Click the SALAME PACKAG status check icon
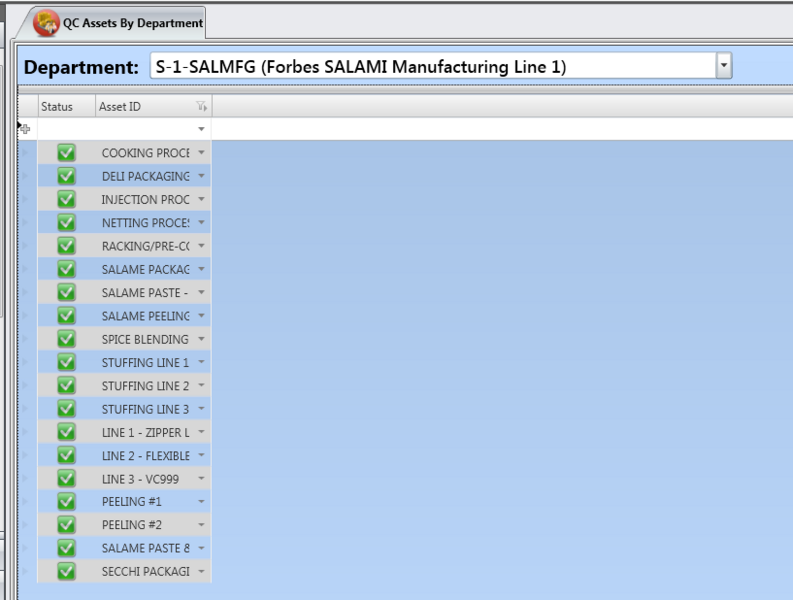The width and height of the screenshot is (793, 600). pos(66,269)
